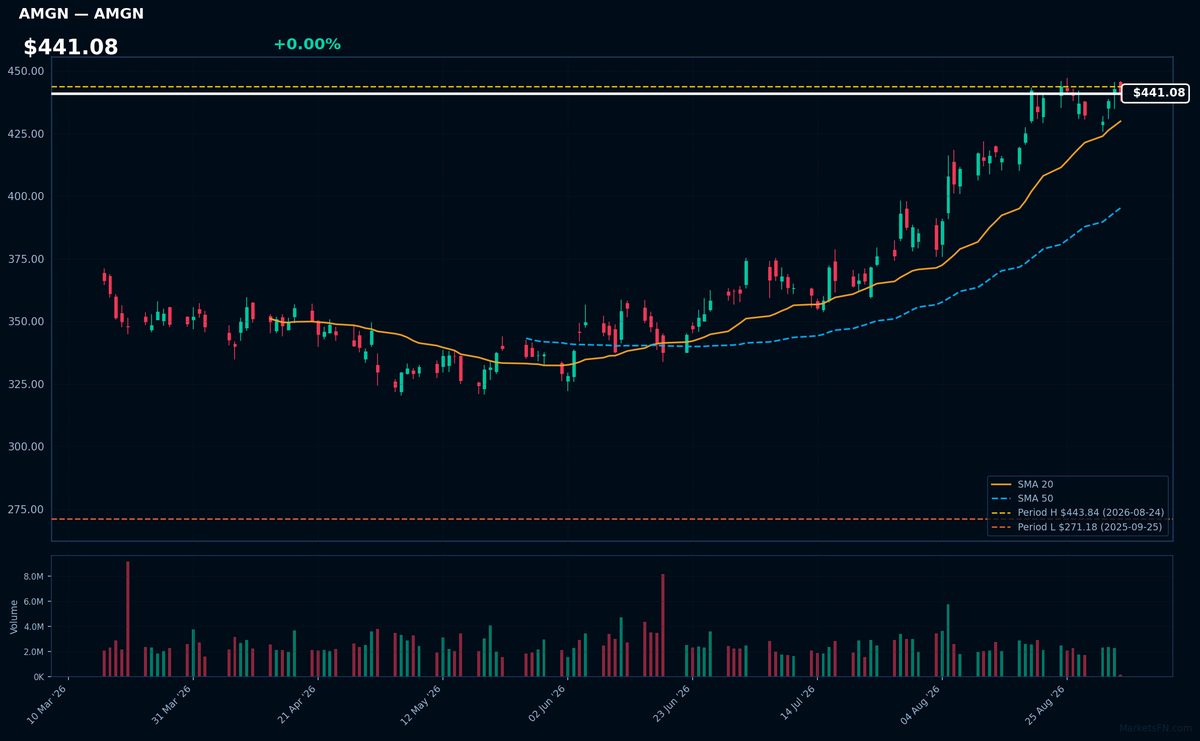
Task: Click Period H $443.84 legend entry
Action: (x=1077, y=512)
